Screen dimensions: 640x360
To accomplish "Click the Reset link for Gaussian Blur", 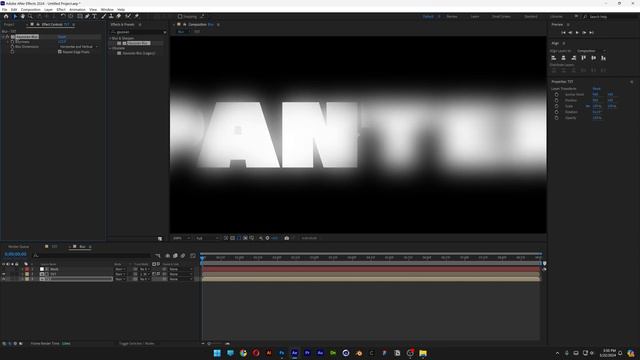I will click(x=62, y=37).
